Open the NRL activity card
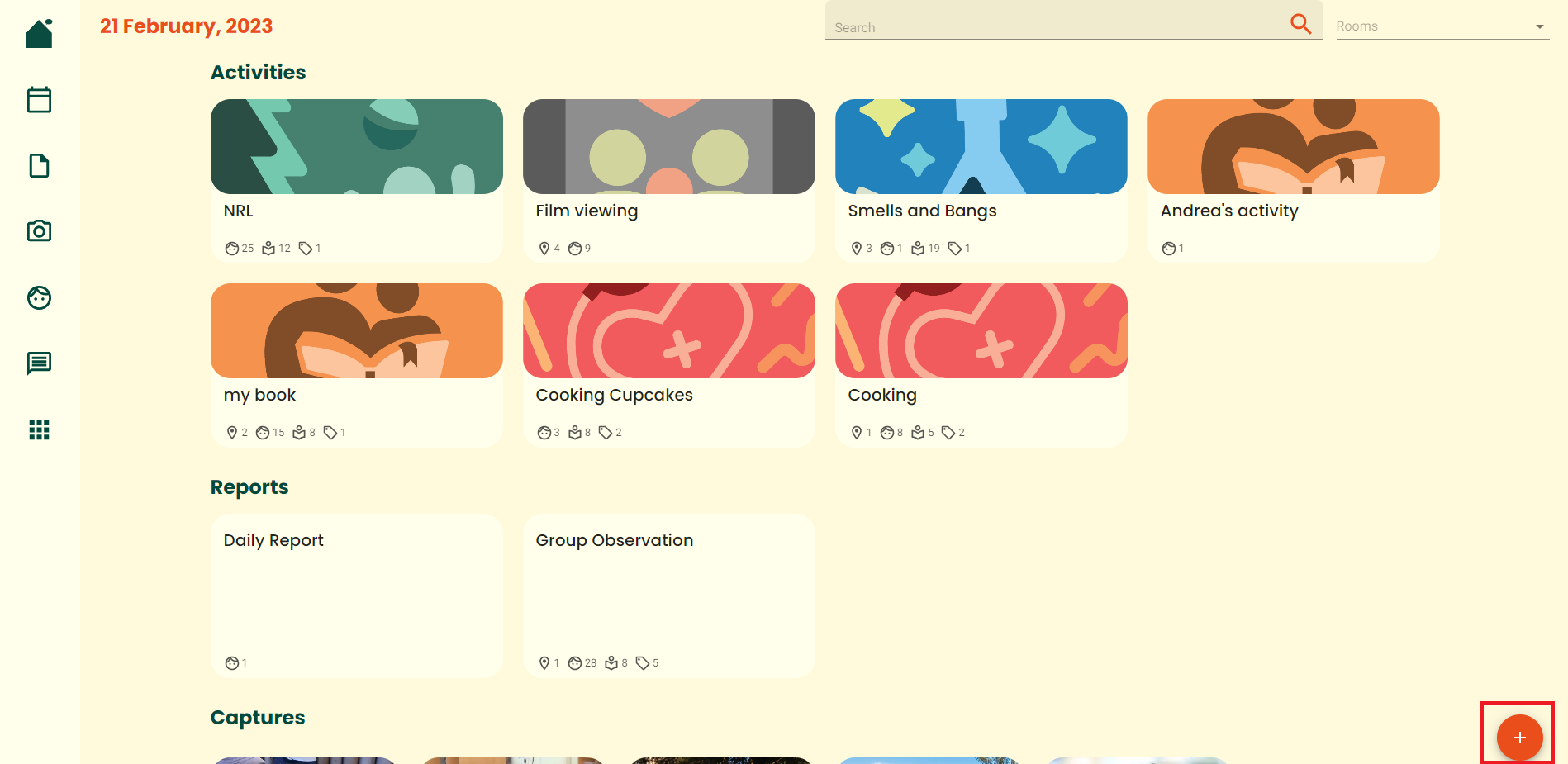 coord(357,181)
